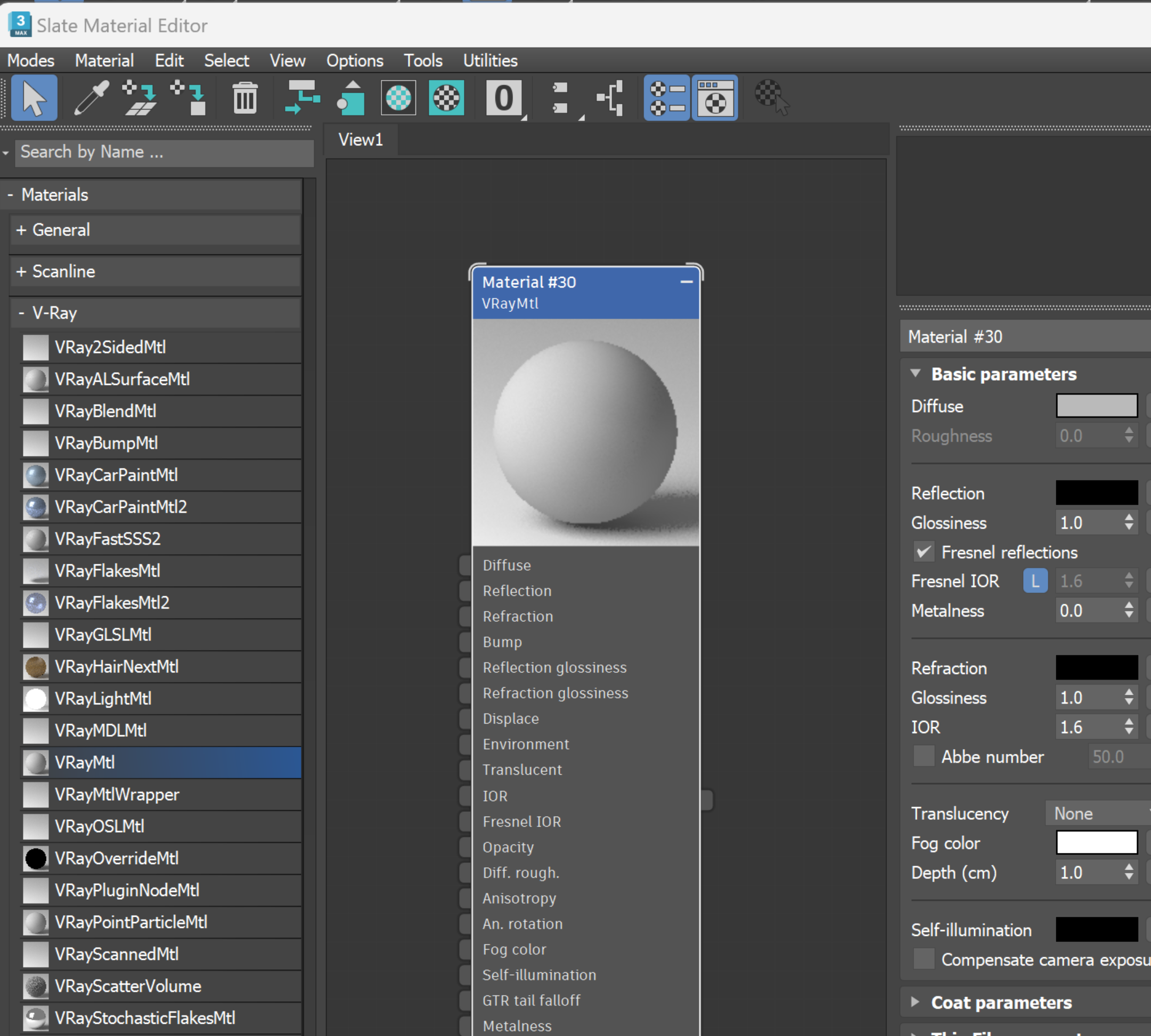Open the Utilities menu
The height and width of the screenshot is (1036, 1151).
coord(490,60)
